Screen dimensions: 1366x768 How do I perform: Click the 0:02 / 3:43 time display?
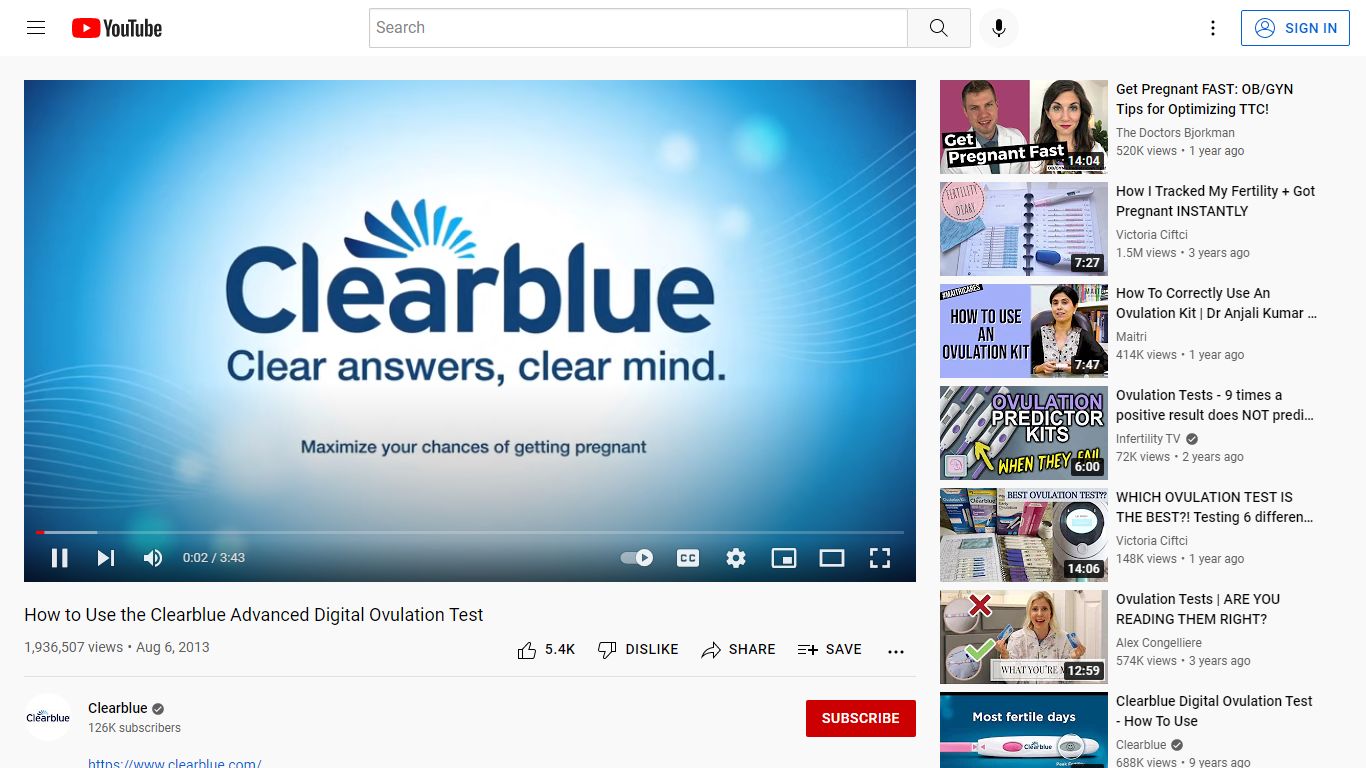(x=214, y=558)
